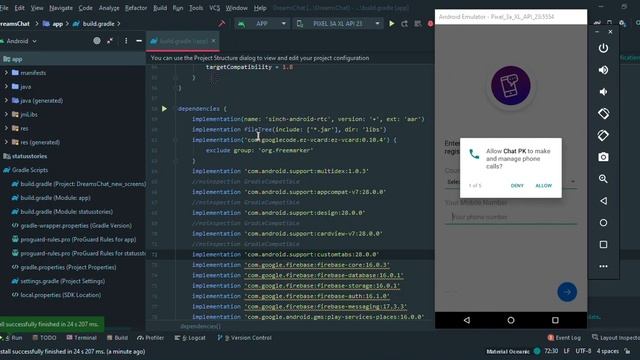
Task: Select gradle.properties (Project Properties)
Action: (68, 267)
